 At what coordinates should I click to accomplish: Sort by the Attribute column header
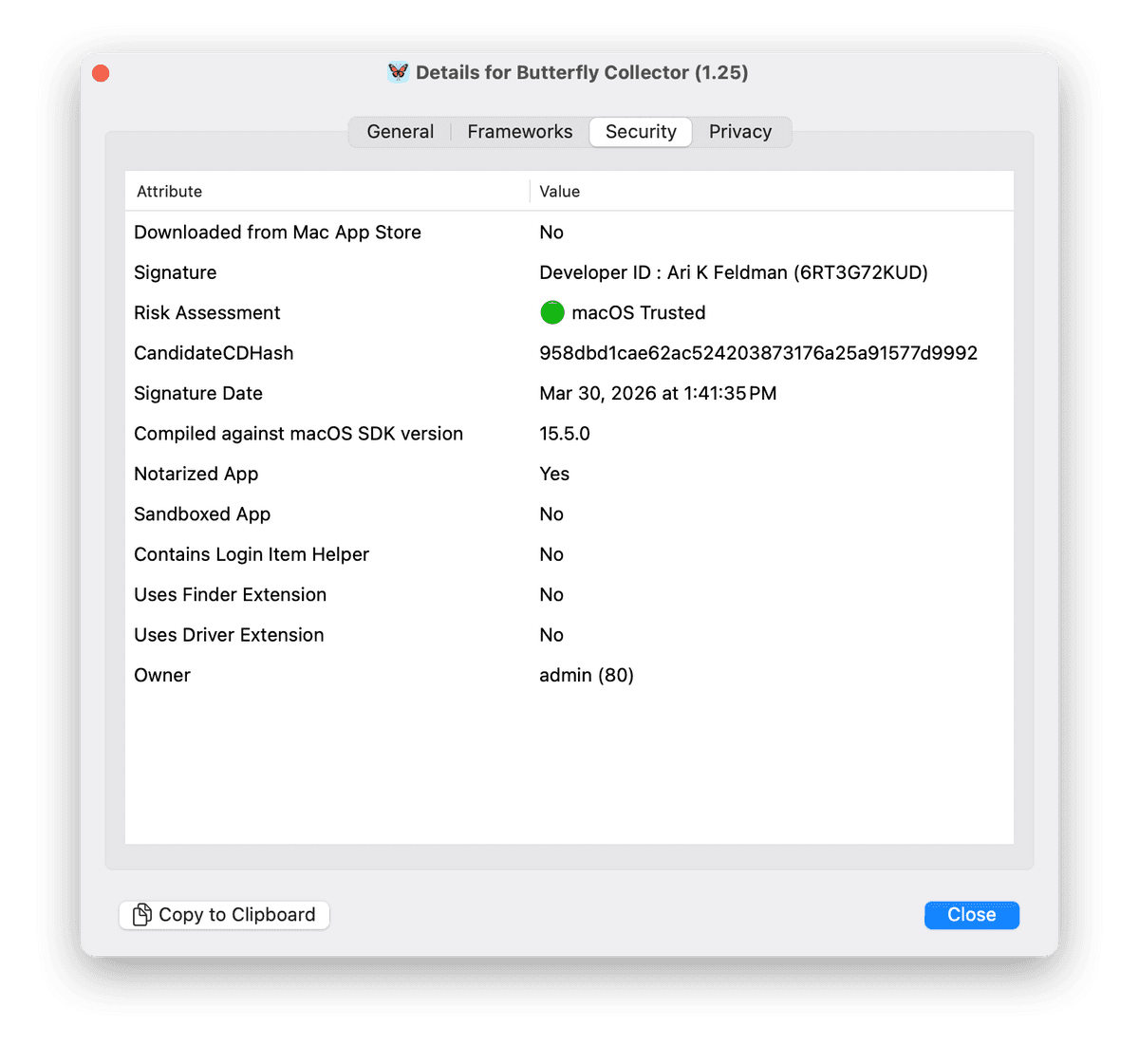click(x=170, y=192)
